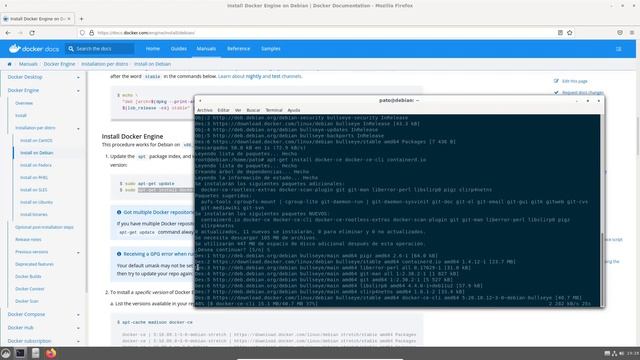The image size is (640, 360).
Task: Expand the Docker Desktop sidebar section
Action: [x=78, y=77]
